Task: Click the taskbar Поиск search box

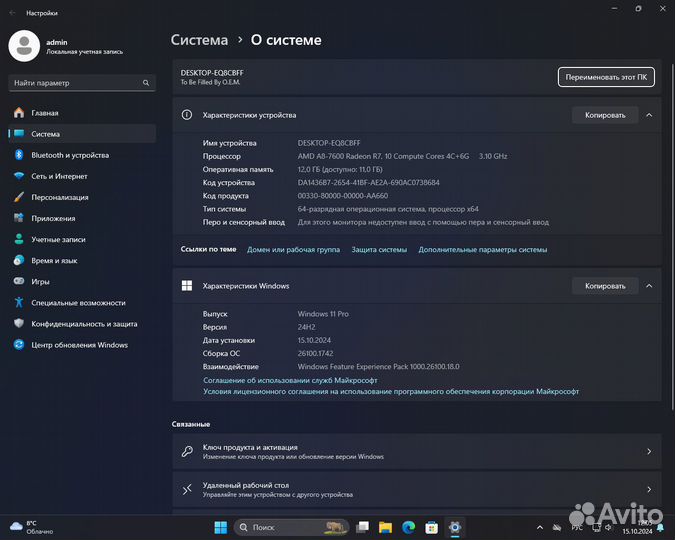Action: click(291, 527)
